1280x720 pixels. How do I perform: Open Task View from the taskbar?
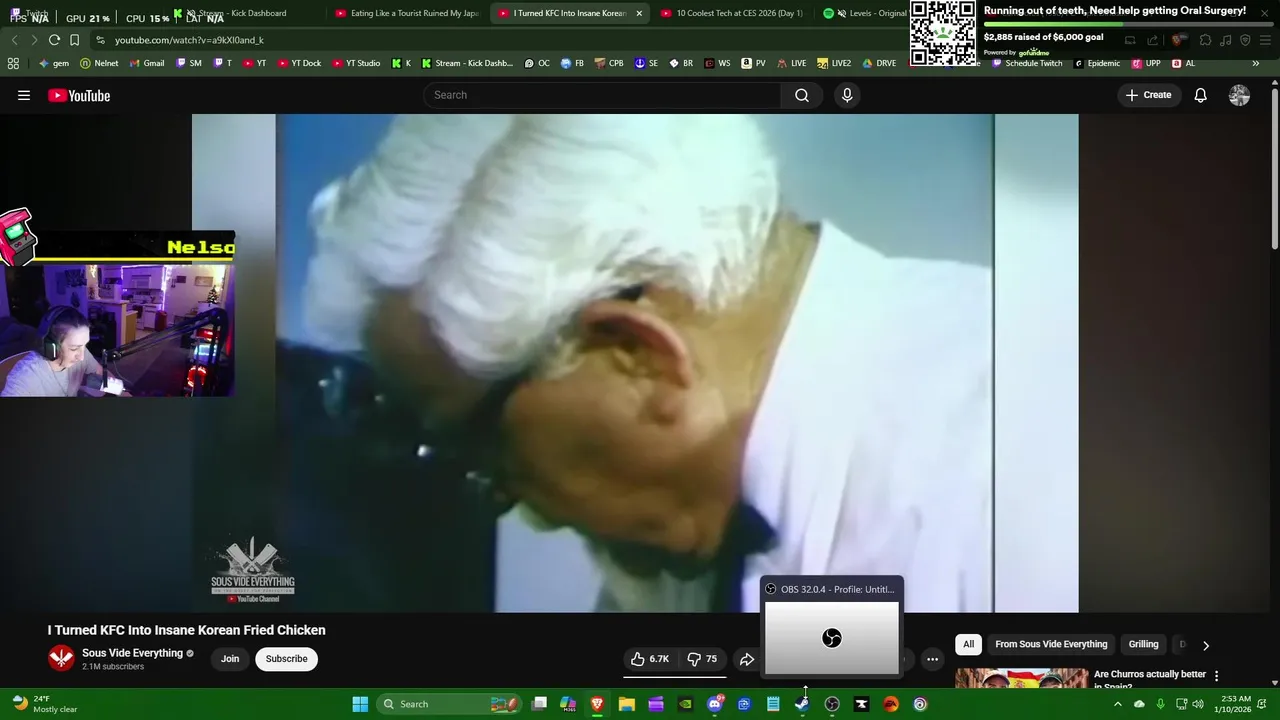539,704
